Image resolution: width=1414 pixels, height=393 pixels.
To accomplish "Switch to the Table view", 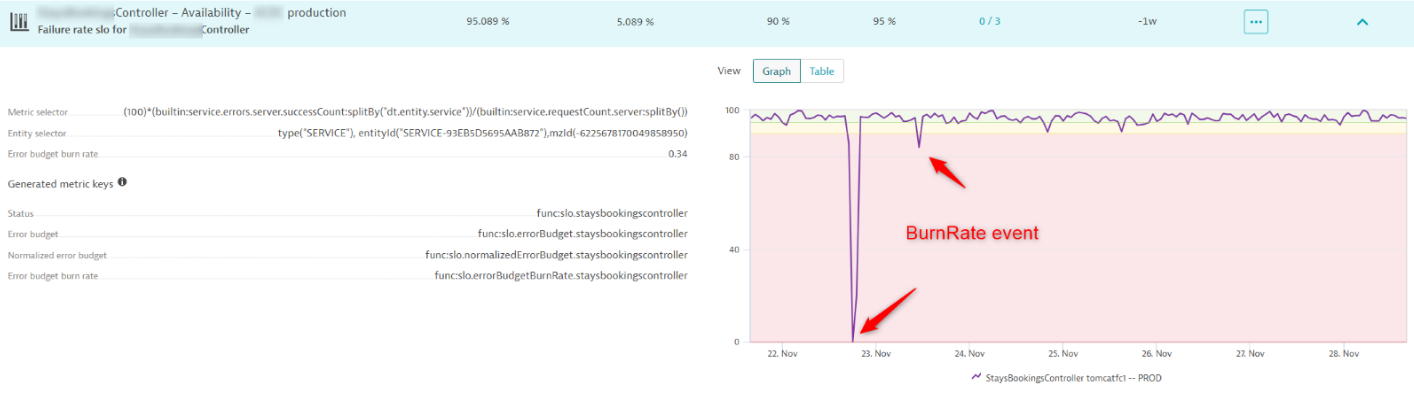I will [x=822, y=71].
